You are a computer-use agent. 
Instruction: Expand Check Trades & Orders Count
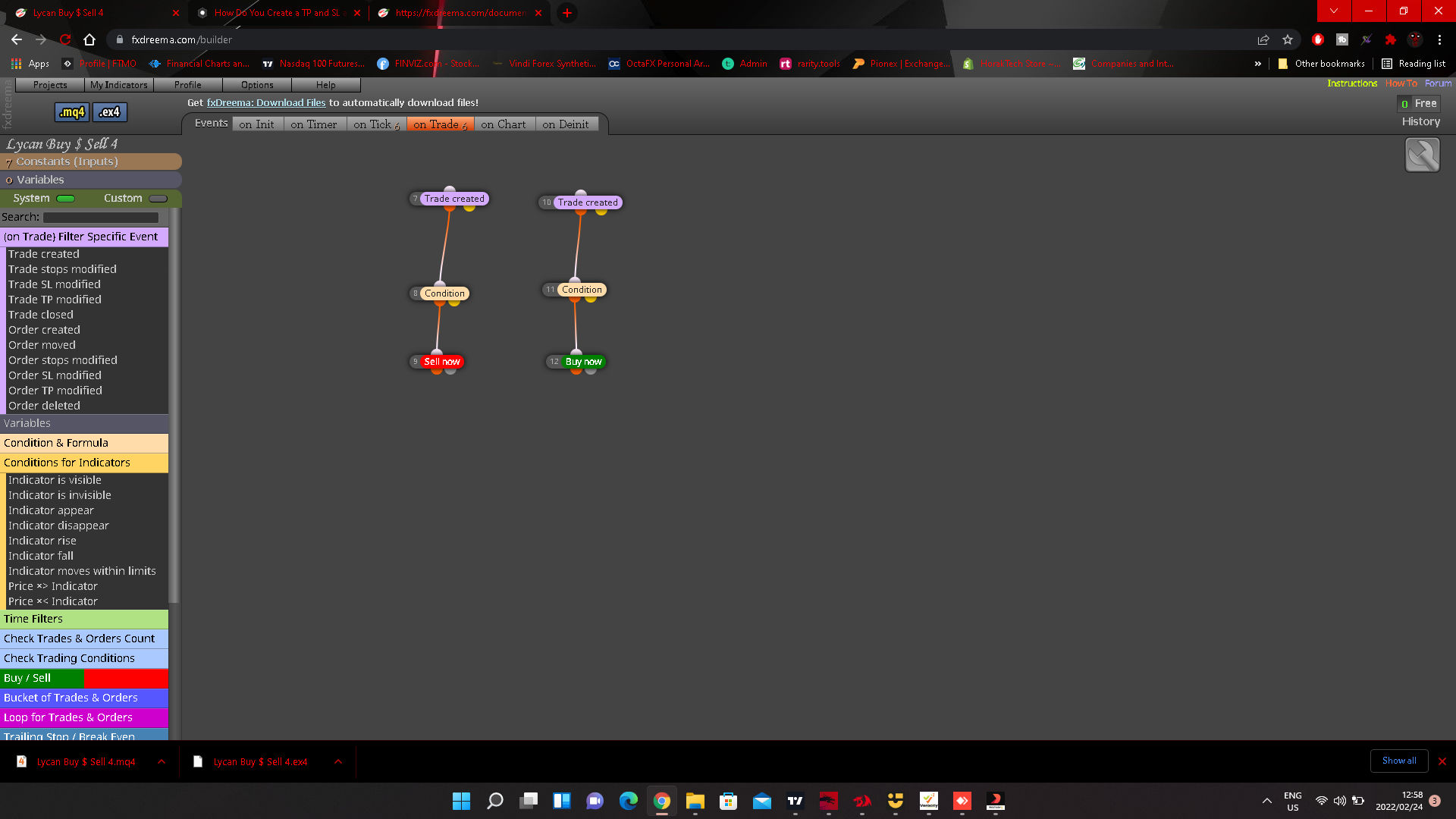(84, 639)
